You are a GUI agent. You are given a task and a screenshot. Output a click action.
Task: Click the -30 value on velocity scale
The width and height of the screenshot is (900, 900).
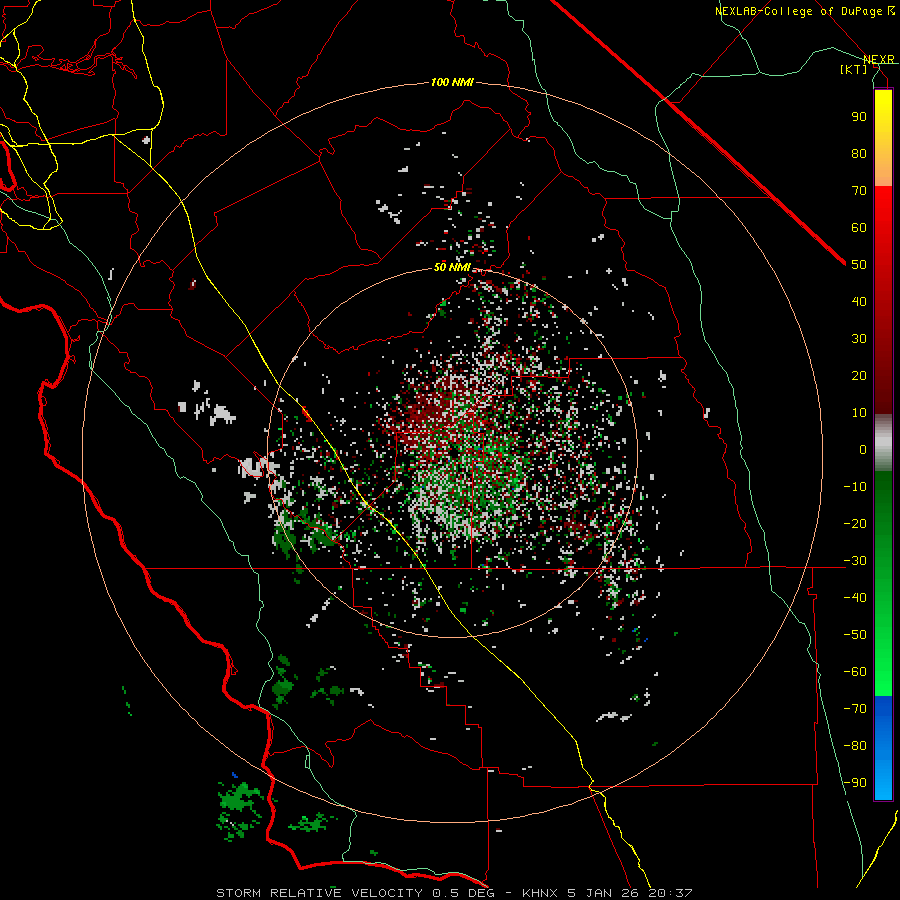pos(855,561)
